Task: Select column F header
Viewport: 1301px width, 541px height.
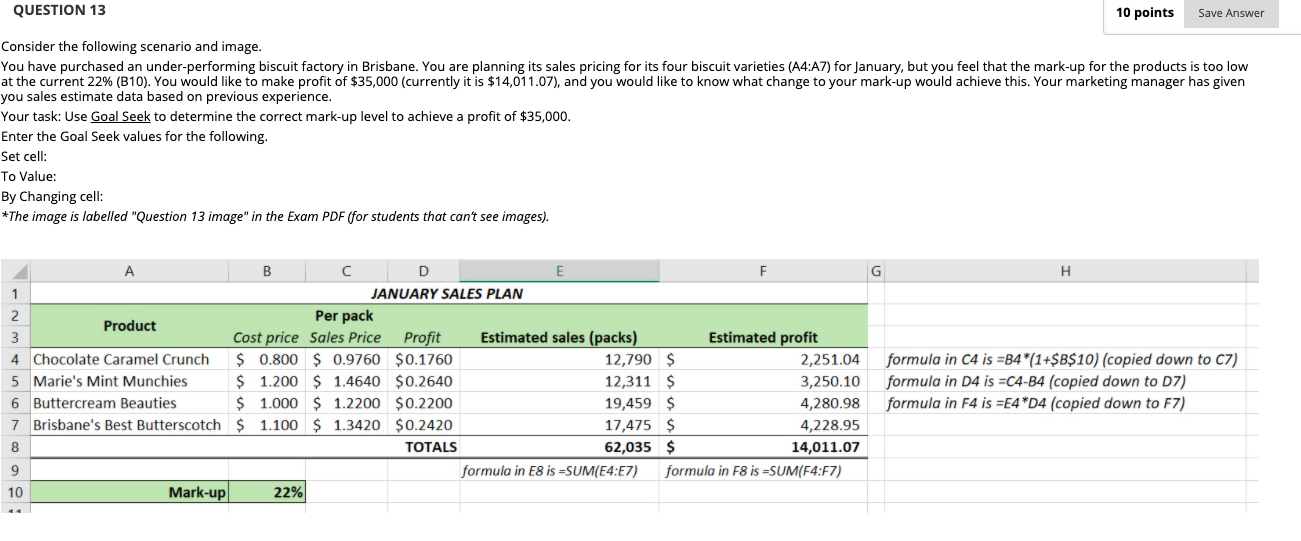Action: [x=764, y=272]
